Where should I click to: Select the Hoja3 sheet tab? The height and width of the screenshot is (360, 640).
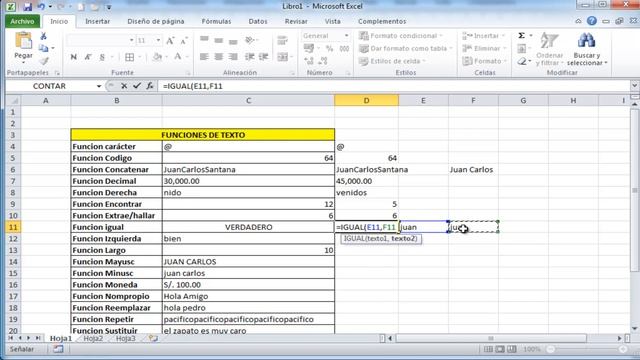point(125,338)
